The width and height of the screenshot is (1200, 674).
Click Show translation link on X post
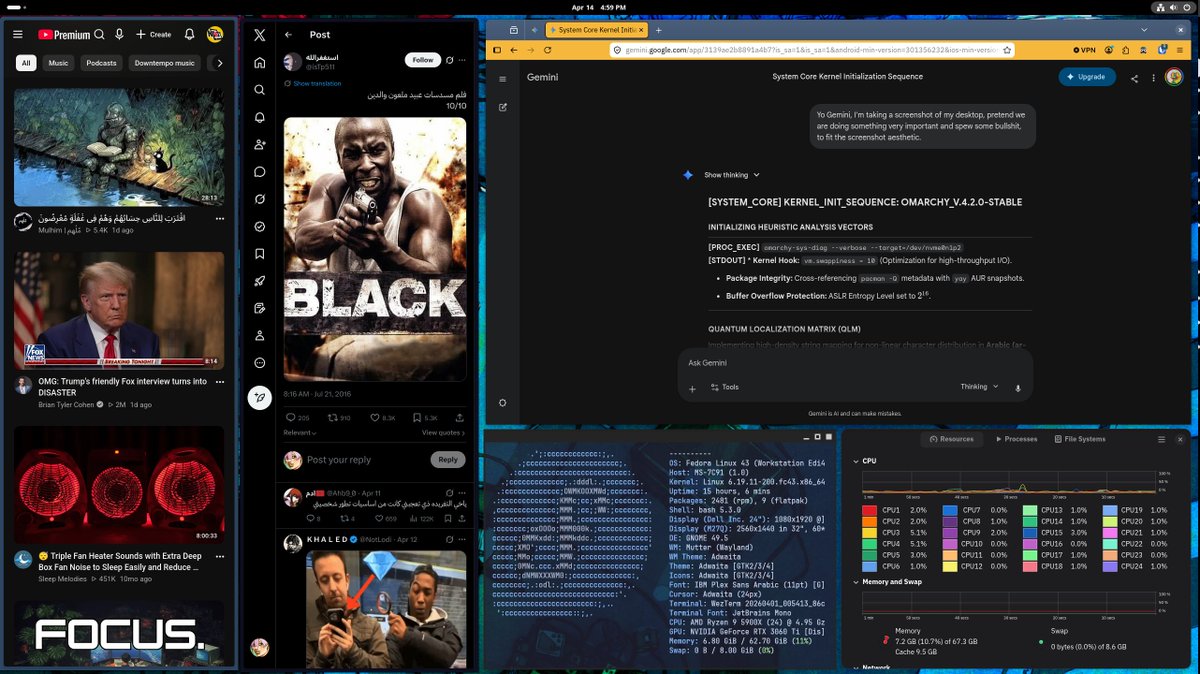(x=317, y=84)
